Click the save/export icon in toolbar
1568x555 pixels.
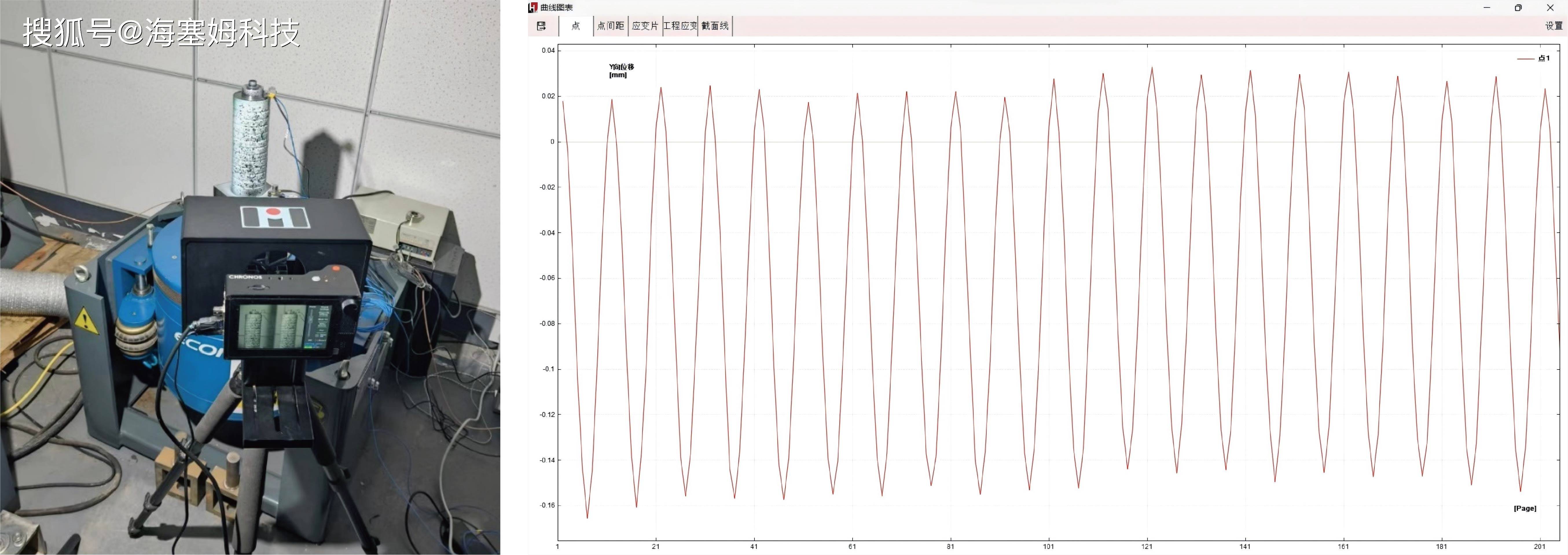(x=541, y=25)
